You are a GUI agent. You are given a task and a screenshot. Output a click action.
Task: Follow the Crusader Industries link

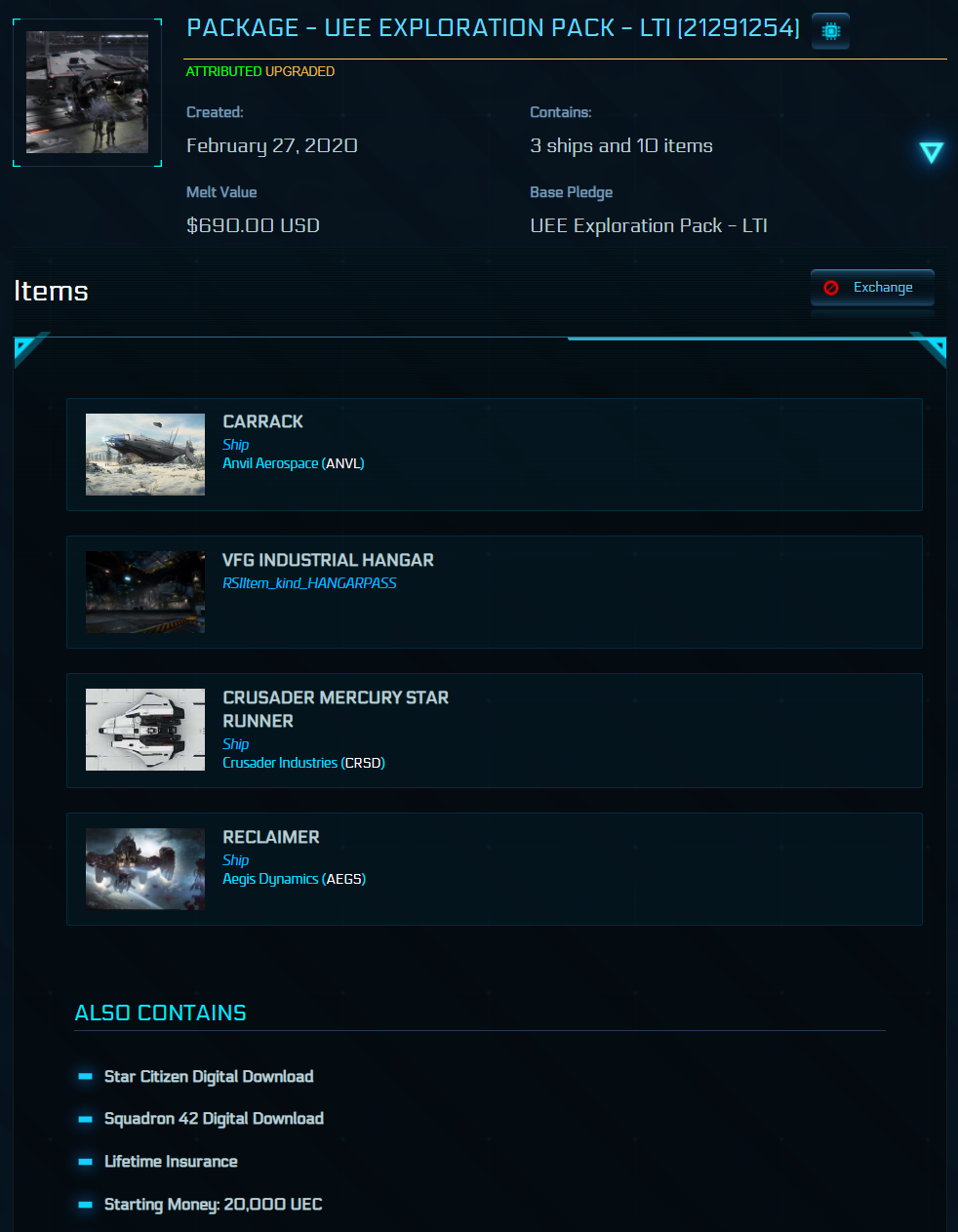click(280, 763)
